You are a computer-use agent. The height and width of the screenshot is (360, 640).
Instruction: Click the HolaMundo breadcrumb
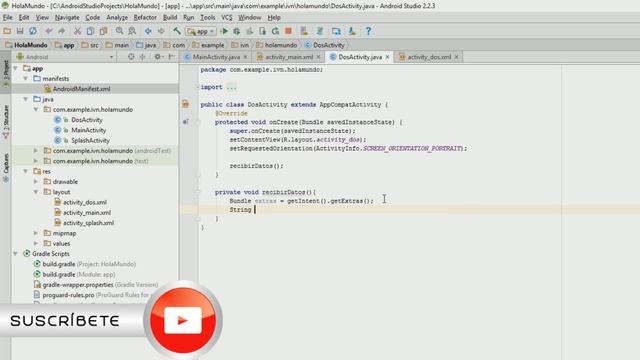click(x=27, y=45)
